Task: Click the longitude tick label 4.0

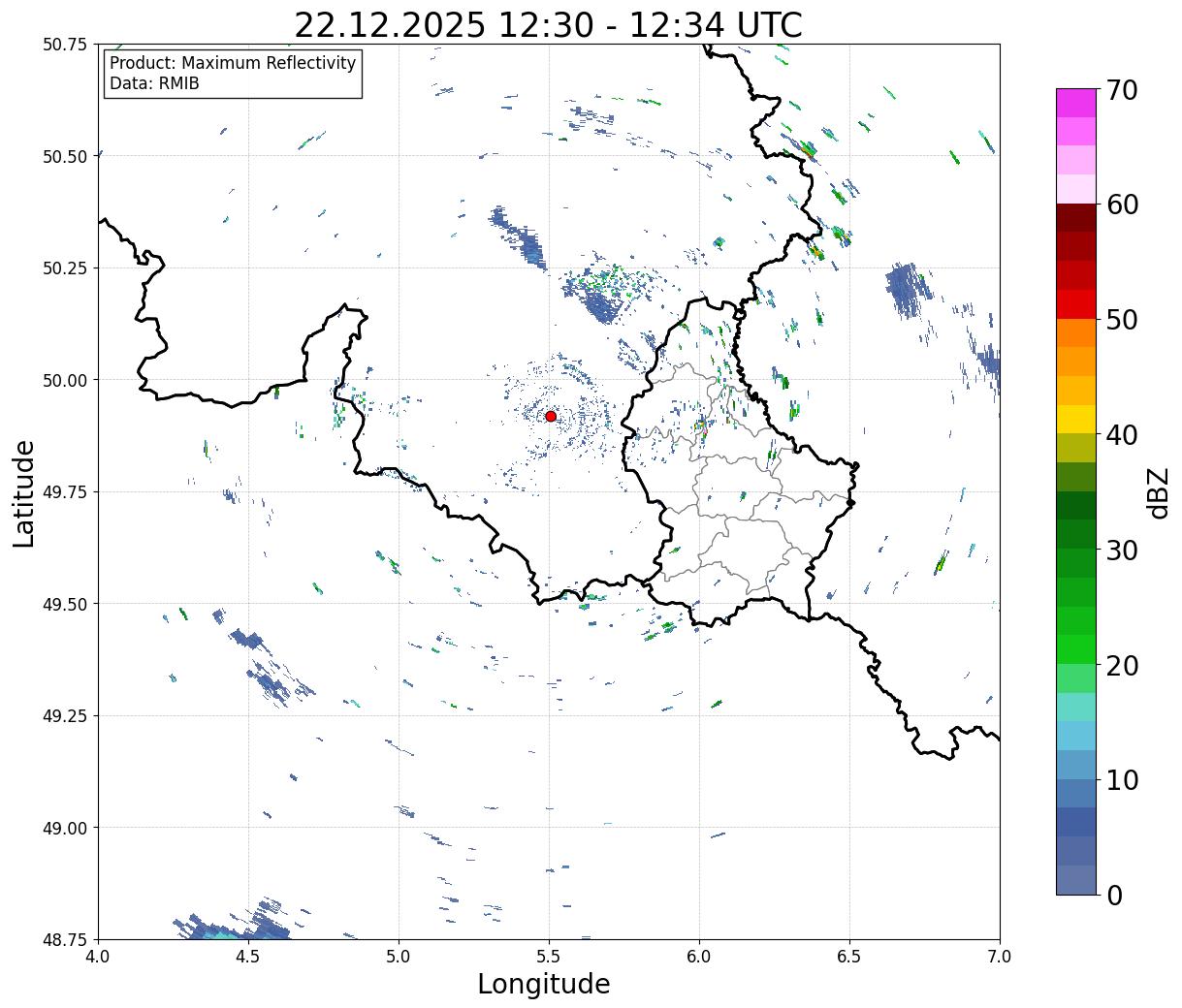Action: (98, 957)
